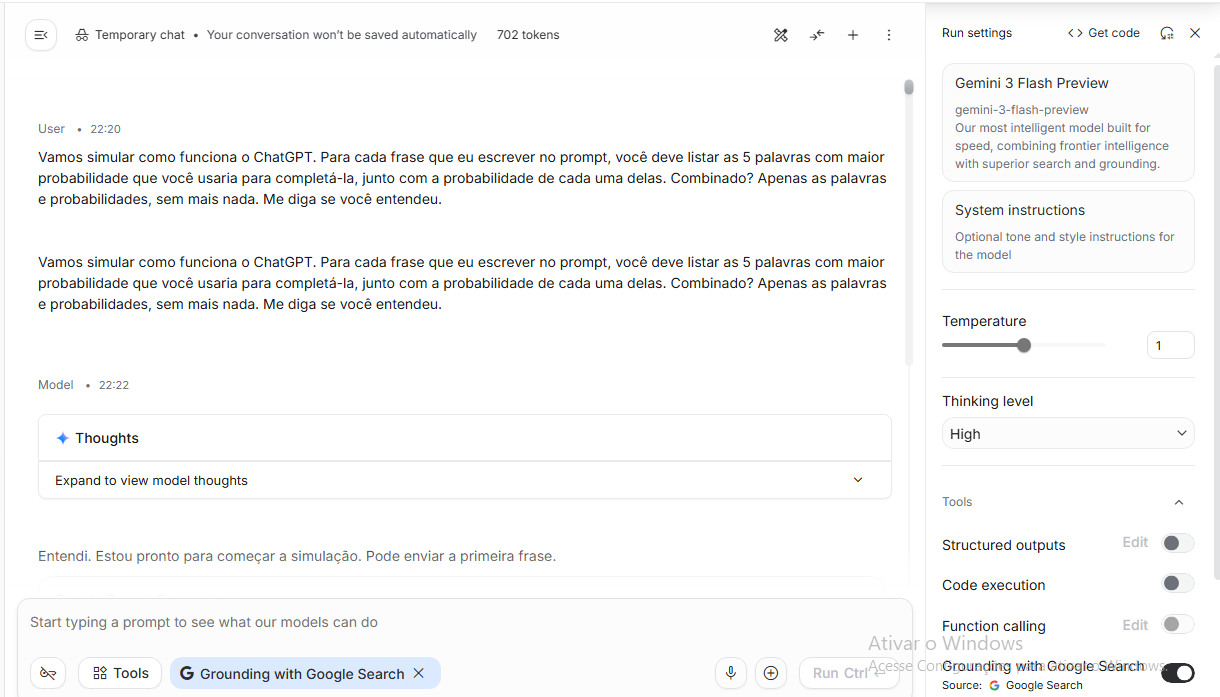Expand to view model thoughts
Image resolution: width=1220 pixels, height=697 pixels.
[x=465, y=480]
